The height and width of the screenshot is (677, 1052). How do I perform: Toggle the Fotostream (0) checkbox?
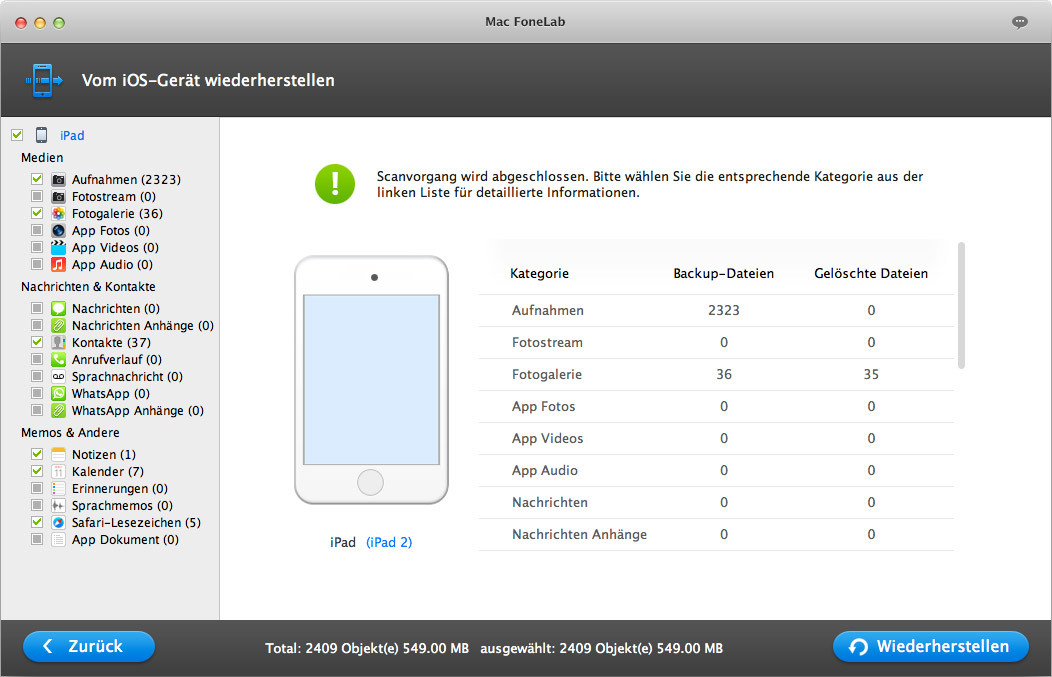(37, 197)
